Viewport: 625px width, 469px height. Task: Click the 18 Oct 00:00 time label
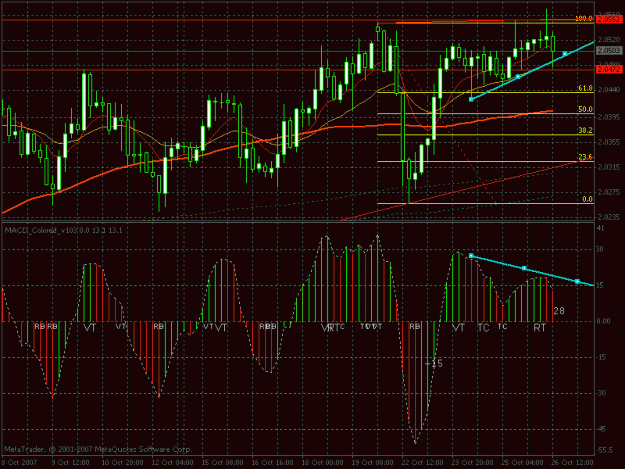[x=322, y=462]
